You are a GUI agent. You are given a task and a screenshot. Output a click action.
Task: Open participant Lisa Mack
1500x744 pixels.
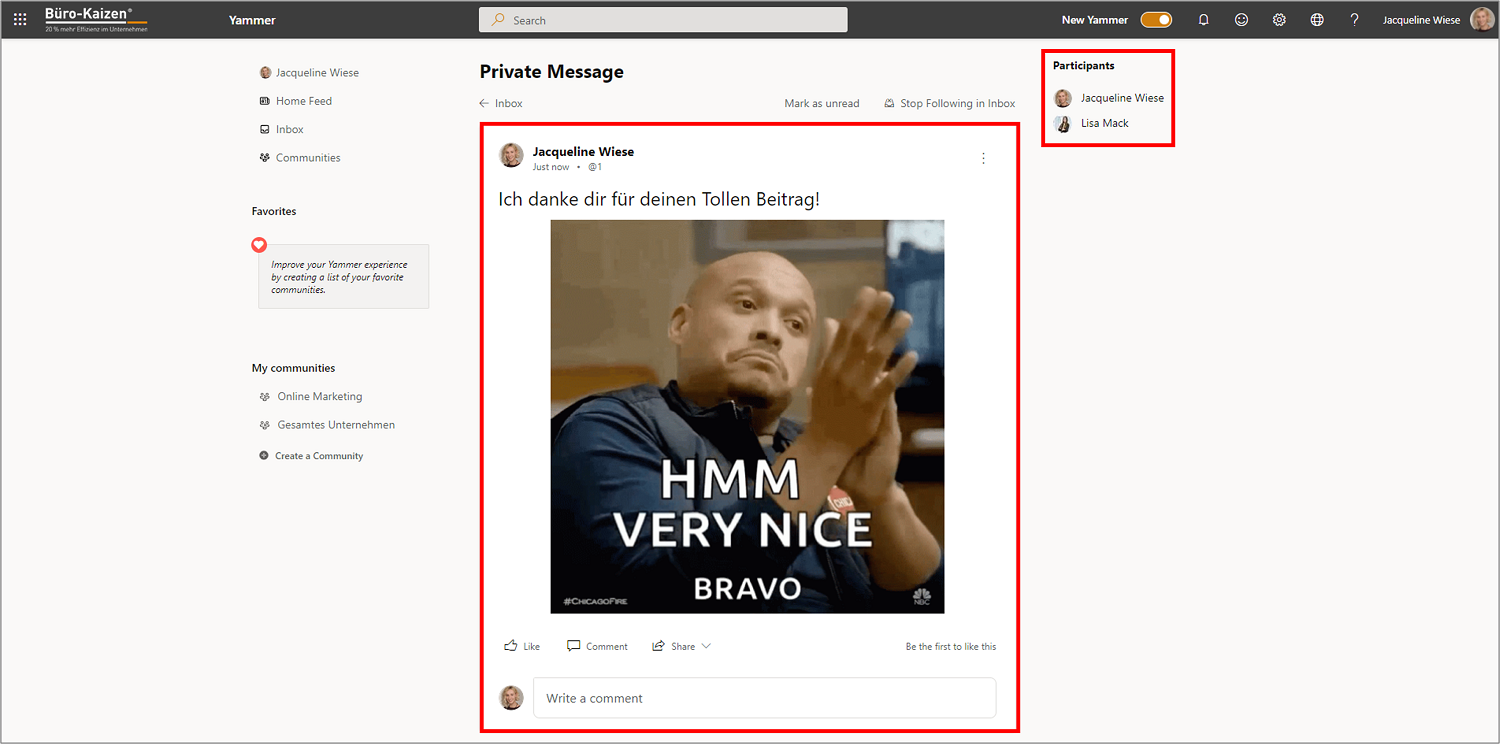point(1105,123)
